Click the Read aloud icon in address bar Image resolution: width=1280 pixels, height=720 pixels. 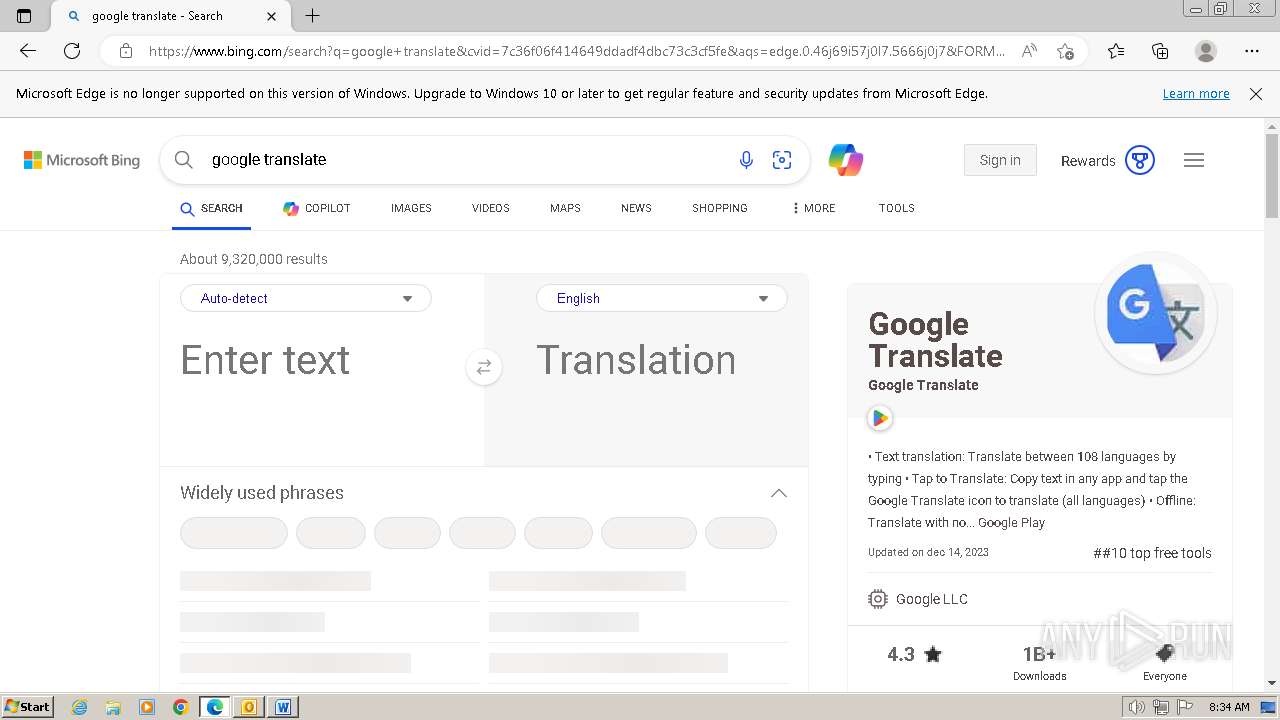coord(1029,51)
